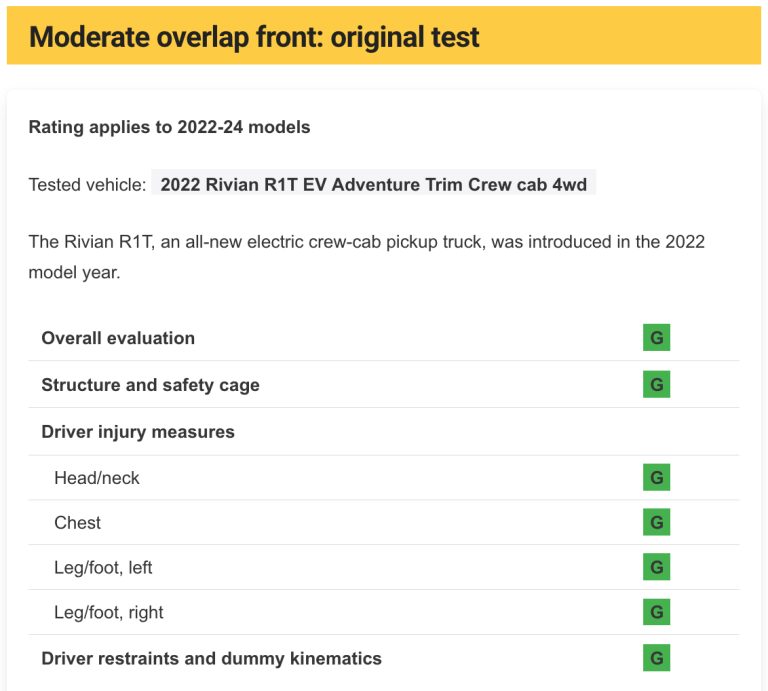Click the Rivian R1T description paragraph
Viewport: 768px width, 691px height.
click(366, 257)
